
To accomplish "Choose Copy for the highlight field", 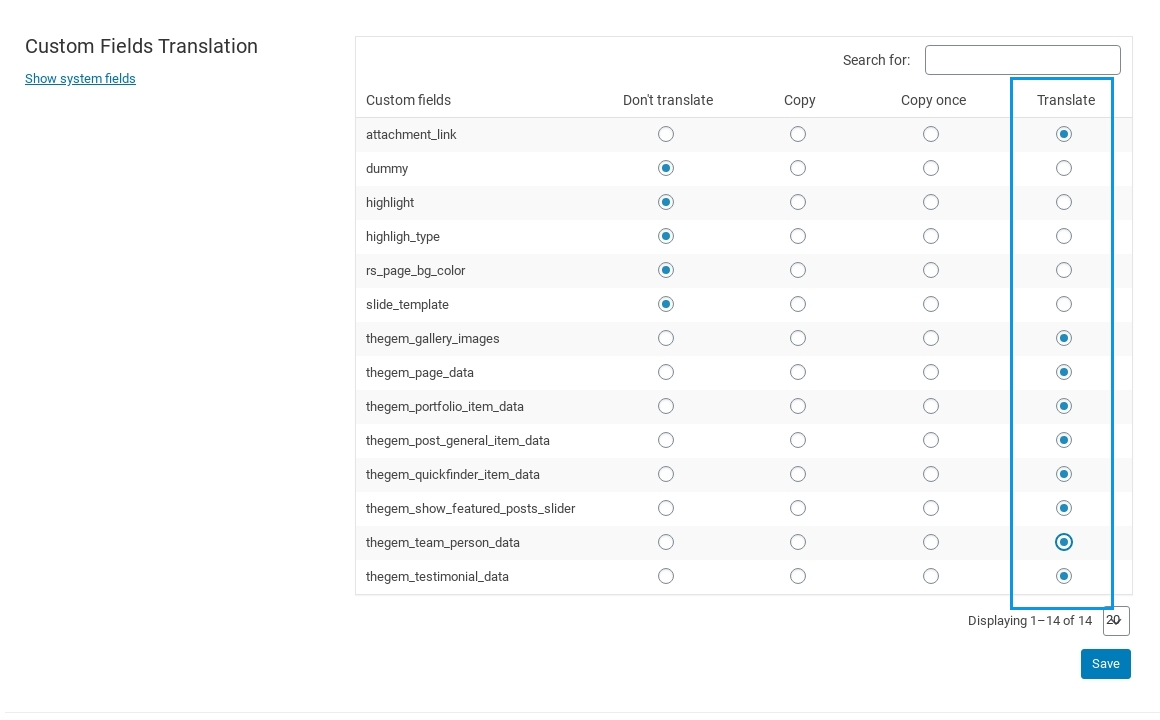I will click(798, 202).
